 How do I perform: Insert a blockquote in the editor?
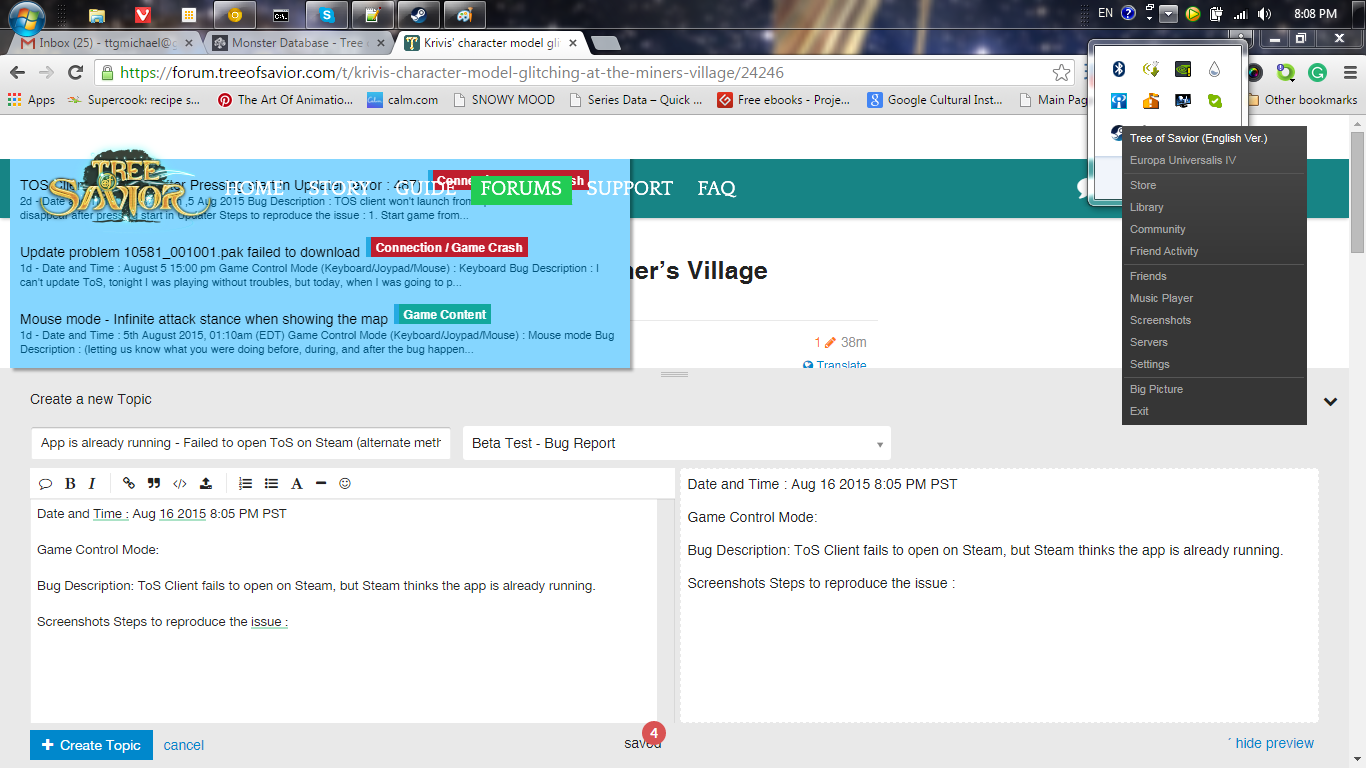click(154, 484)
